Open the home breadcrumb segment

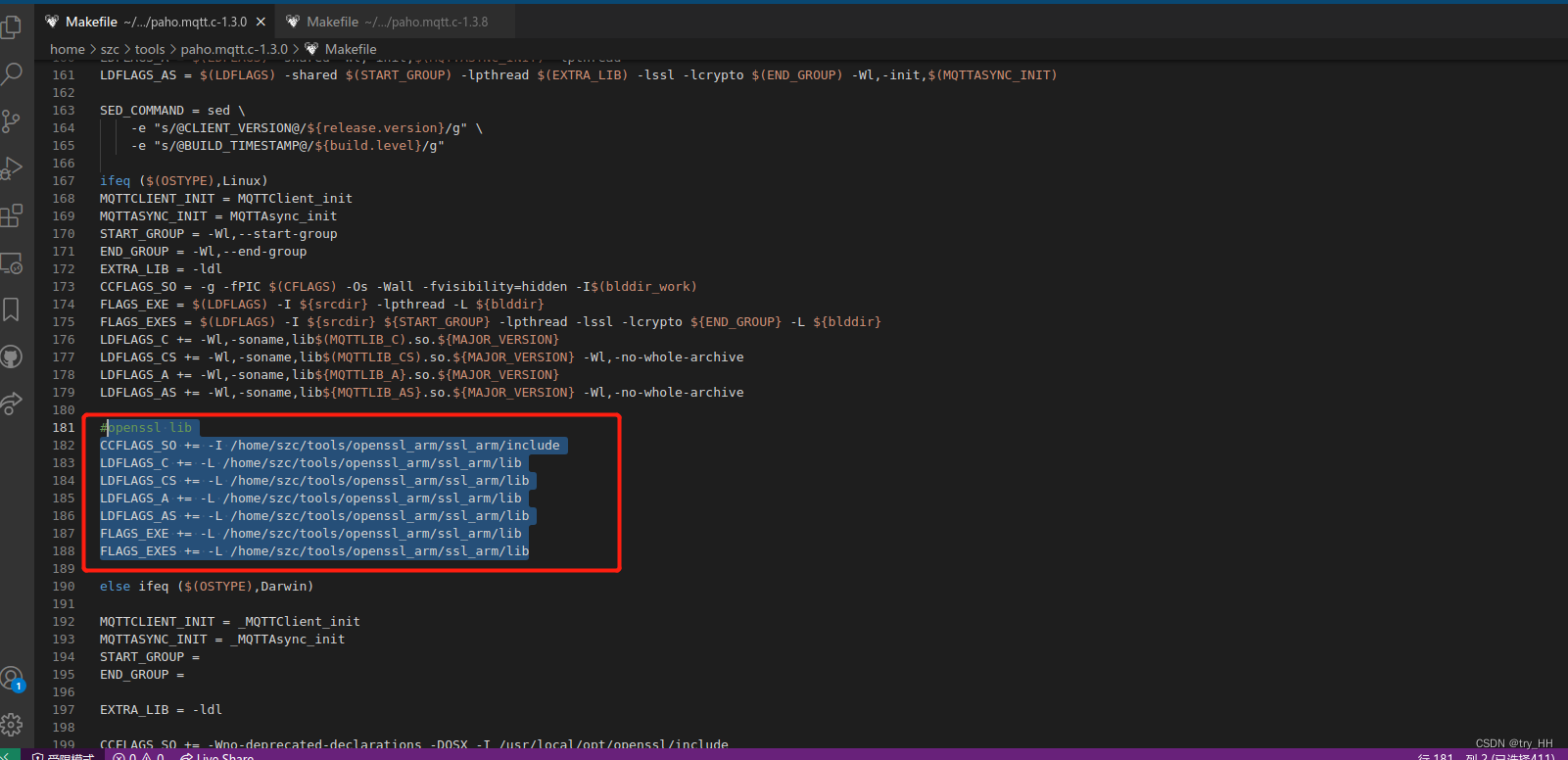pyautogui.click(x=68, y=49)
